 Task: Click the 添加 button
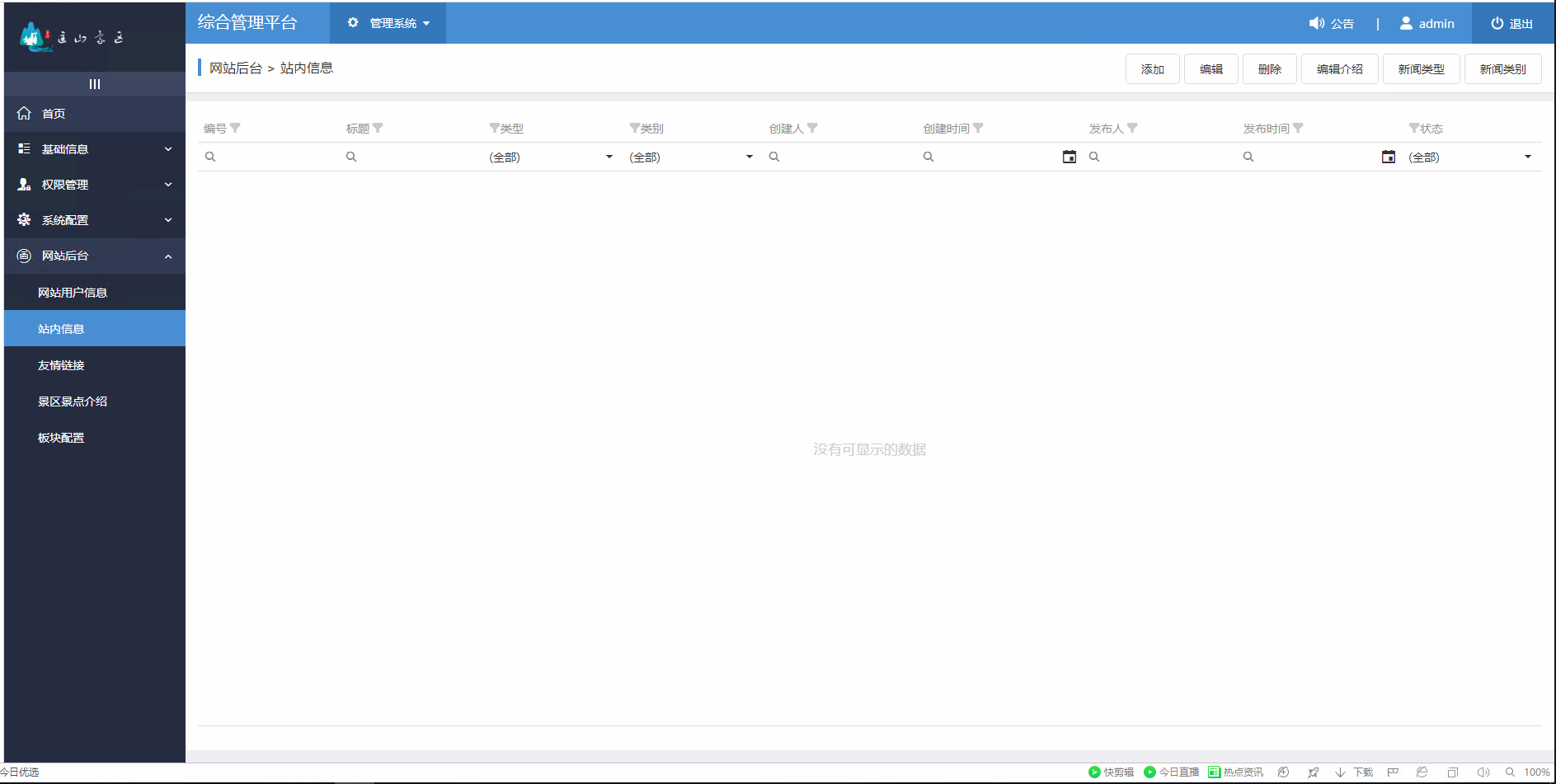[x=1152, y=68]
